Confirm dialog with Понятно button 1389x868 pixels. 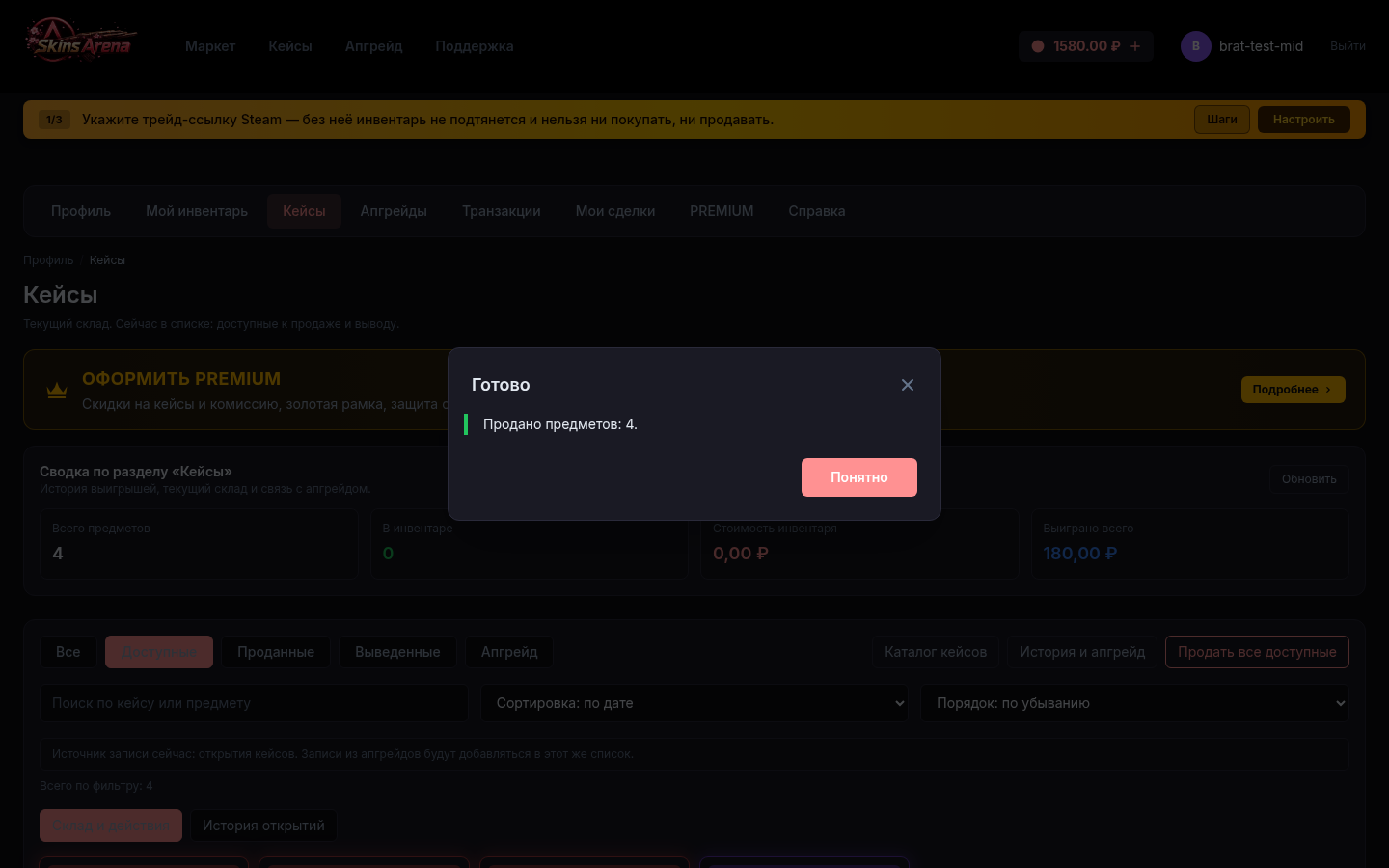coord(859,477)
